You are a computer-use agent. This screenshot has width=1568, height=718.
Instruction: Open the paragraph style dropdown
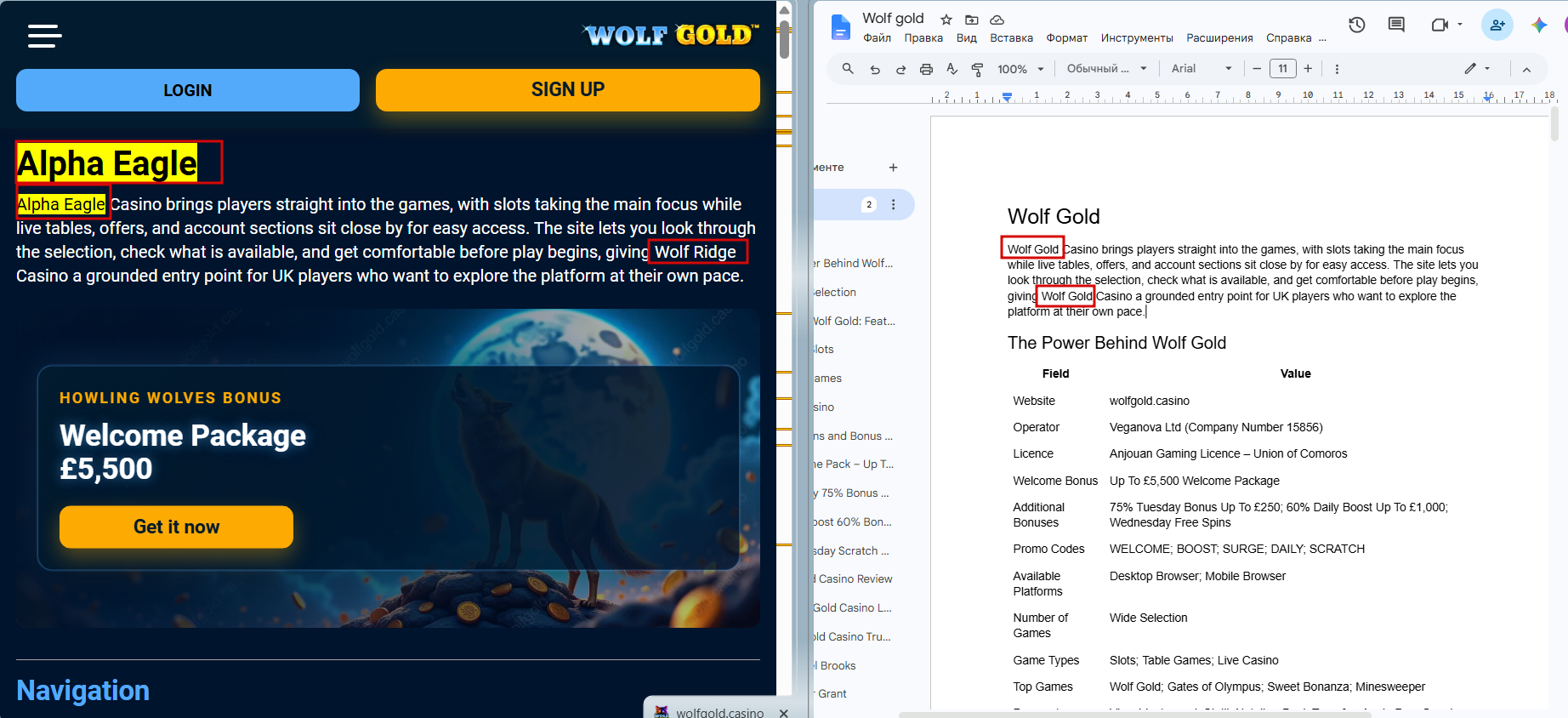pos(1107,69)
